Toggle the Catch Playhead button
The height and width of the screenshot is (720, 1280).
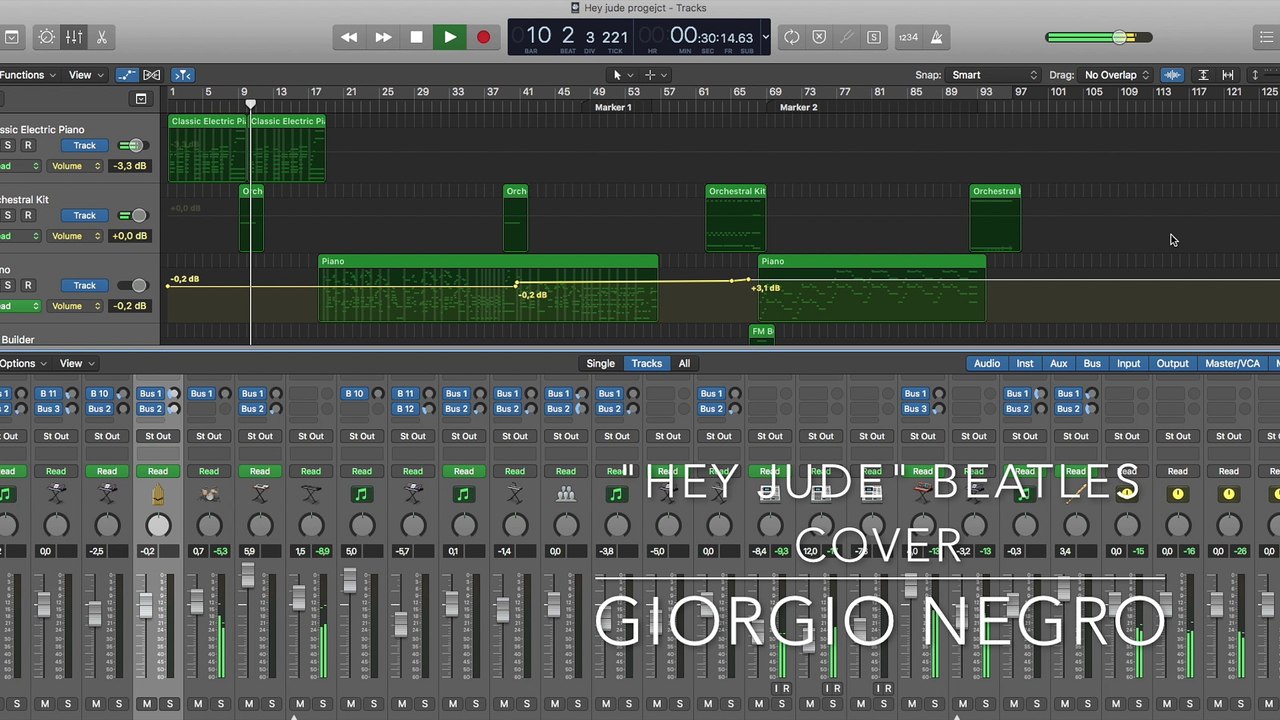[182, 75]
